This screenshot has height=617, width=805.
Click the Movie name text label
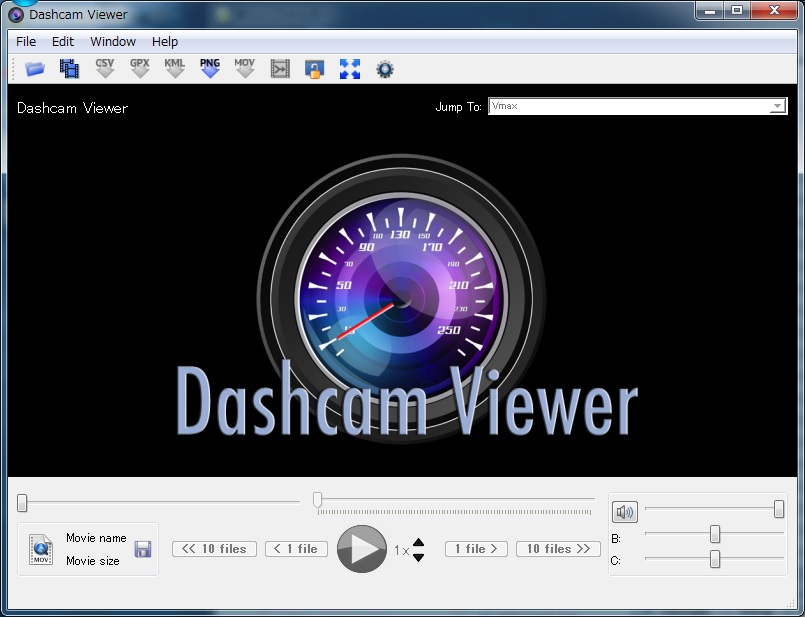pyautogui.click(x=96, y=538)
